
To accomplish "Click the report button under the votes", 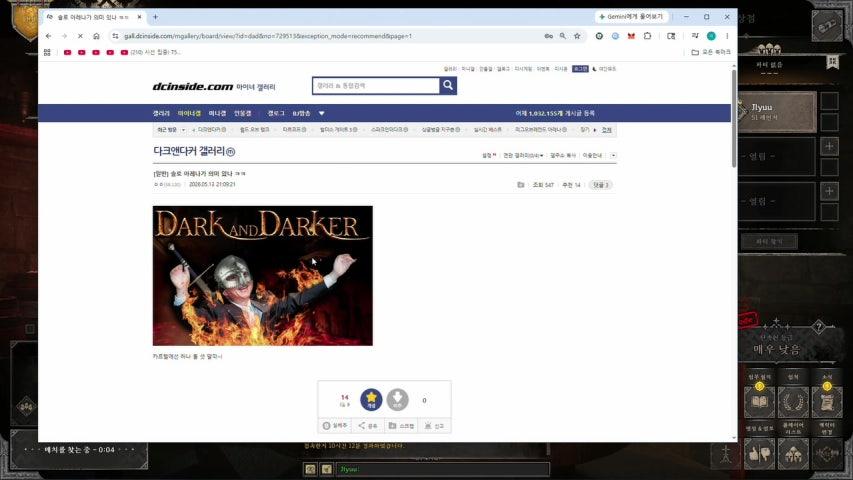I will coord(434,426).
